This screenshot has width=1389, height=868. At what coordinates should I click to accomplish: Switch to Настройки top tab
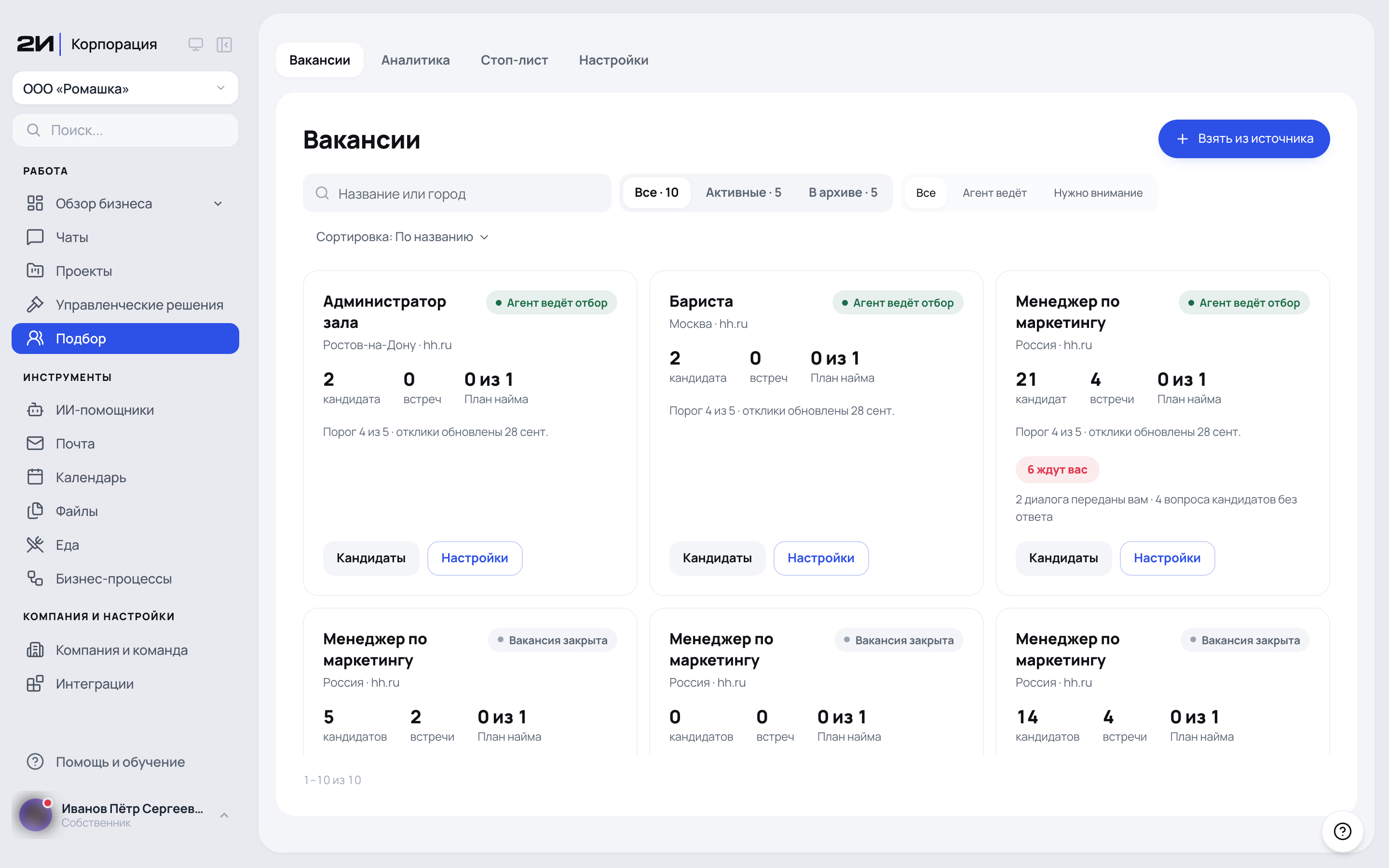click(613, 60)
